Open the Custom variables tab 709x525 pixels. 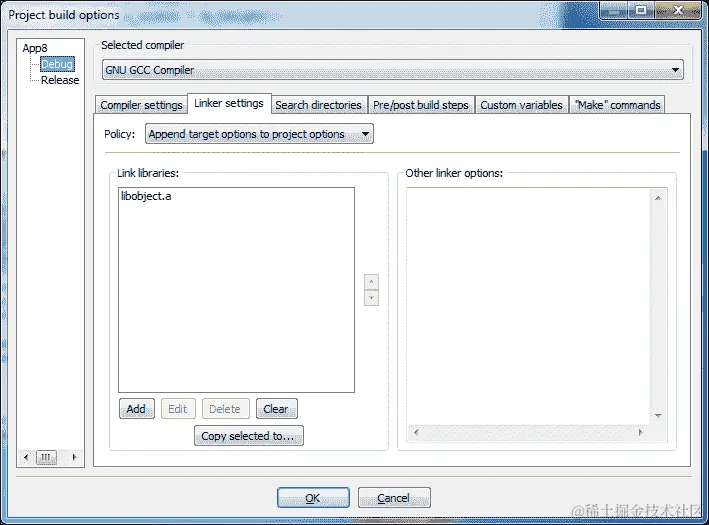521,105
